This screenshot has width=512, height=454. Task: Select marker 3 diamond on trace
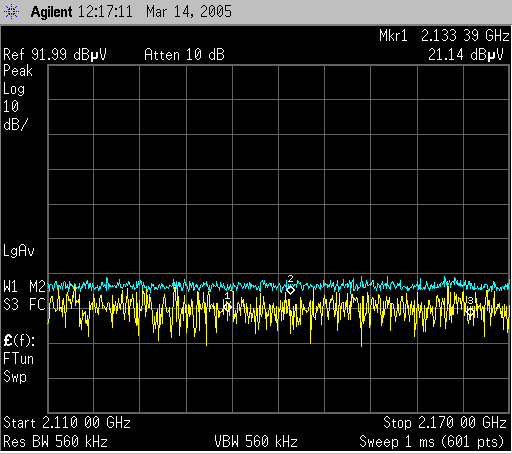470,312
